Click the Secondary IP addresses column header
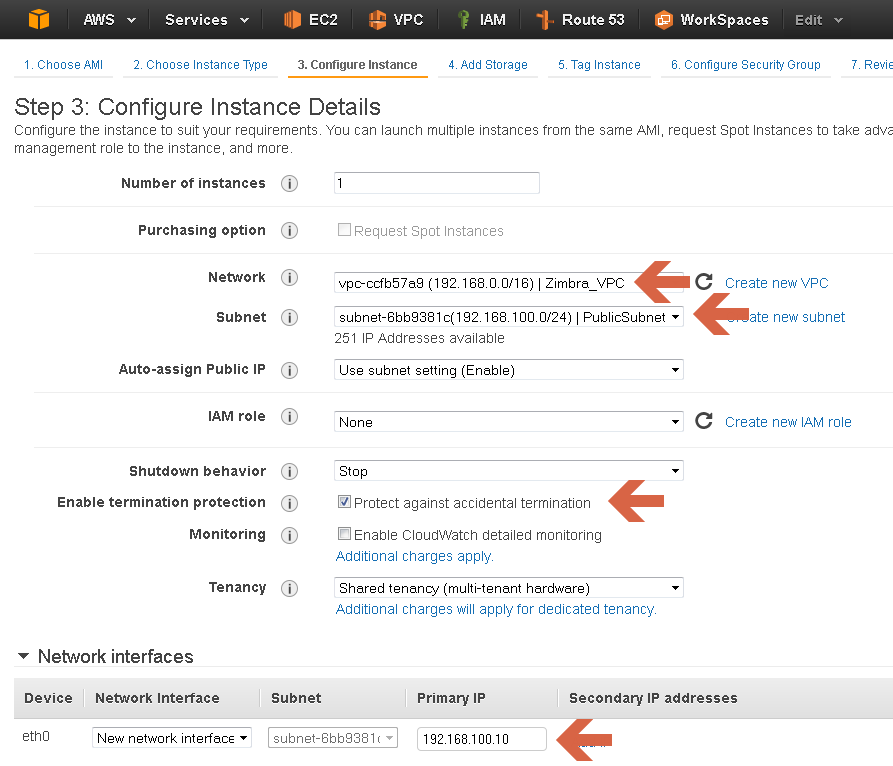This screenshot has width=893, height=766. (653, 698)
